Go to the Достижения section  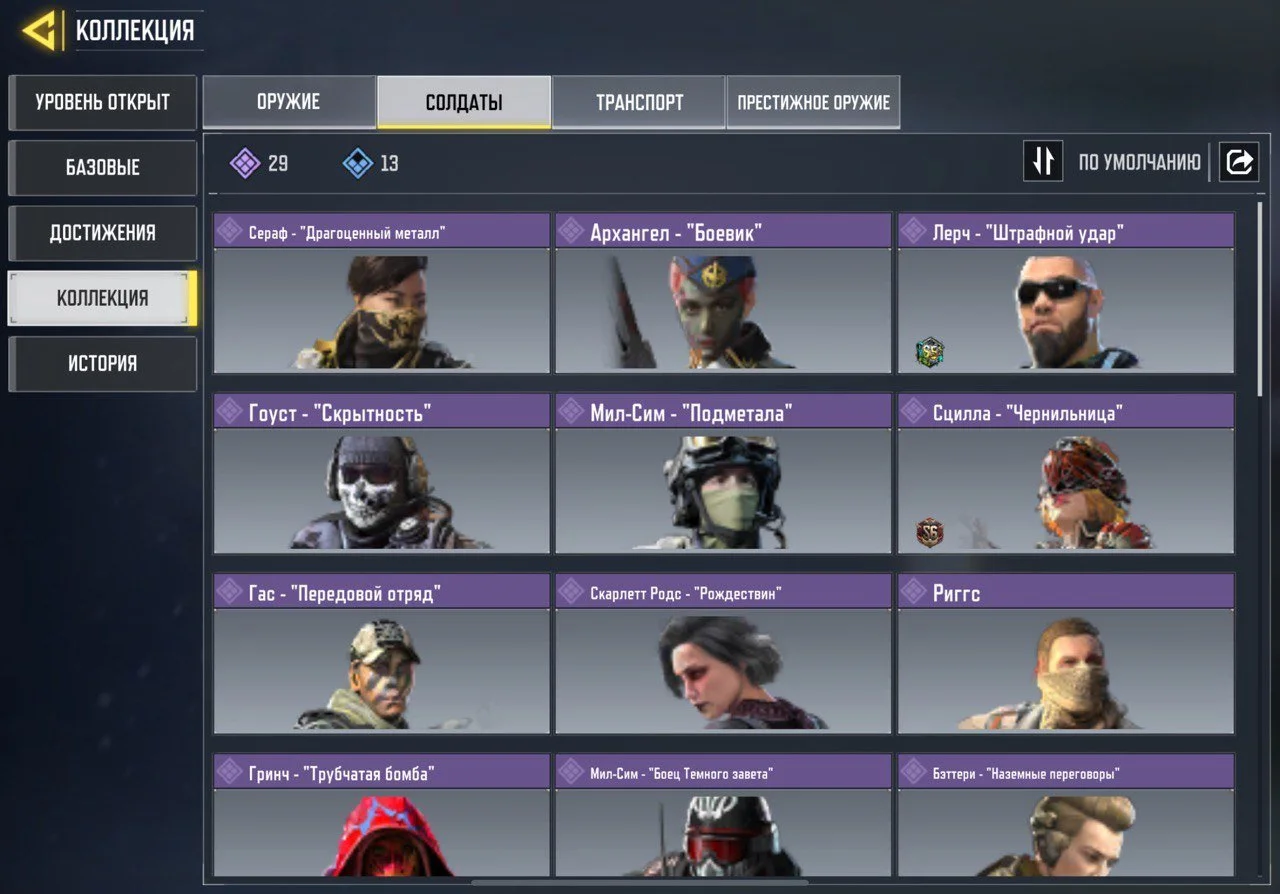pos(102,233)
